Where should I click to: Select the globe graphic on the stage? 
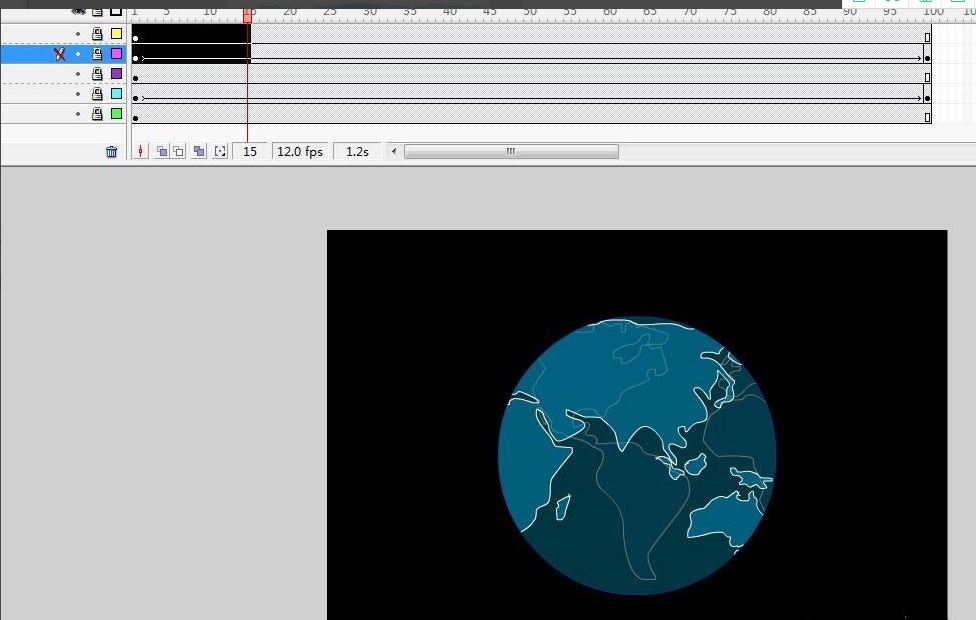point(637,456)
